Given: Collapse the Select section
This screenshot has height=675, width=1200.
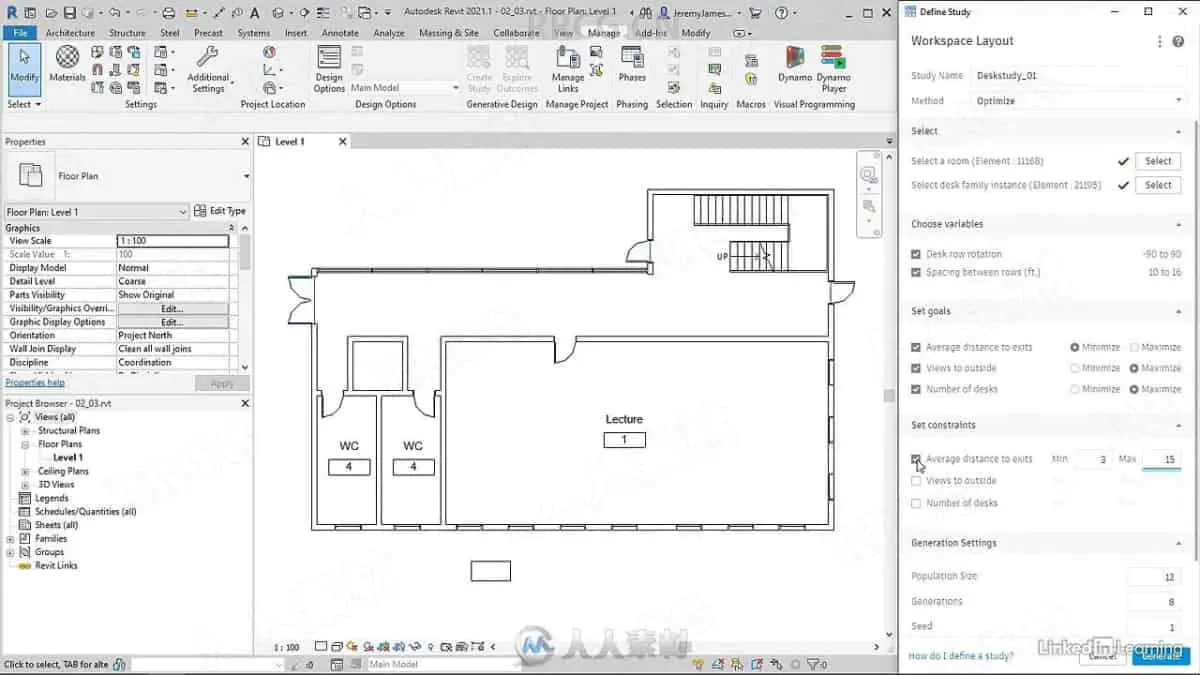Looking at the screenshot, I should click(x=1179, y=131).
